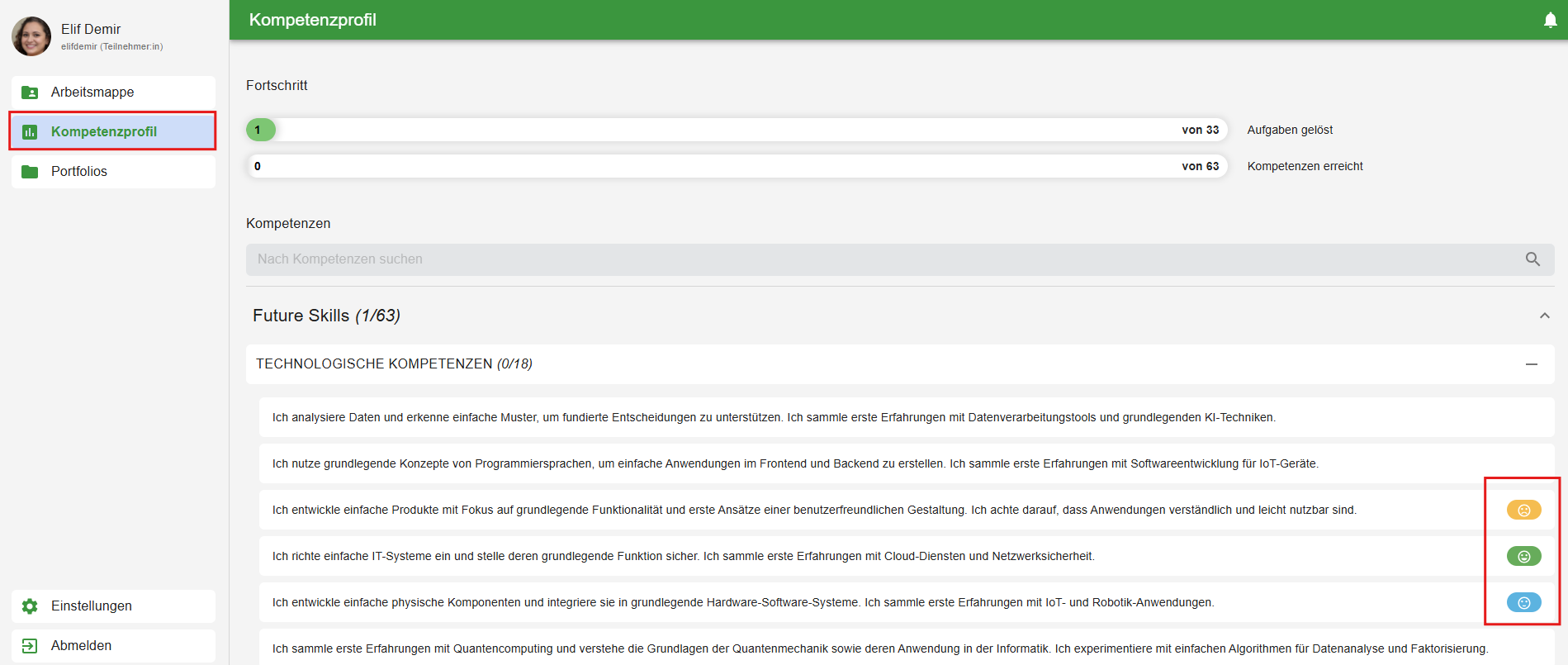Screen dimensions: 1568x665
Task: Select Kompetenzprofil in the sidebar
Action: 104,132
